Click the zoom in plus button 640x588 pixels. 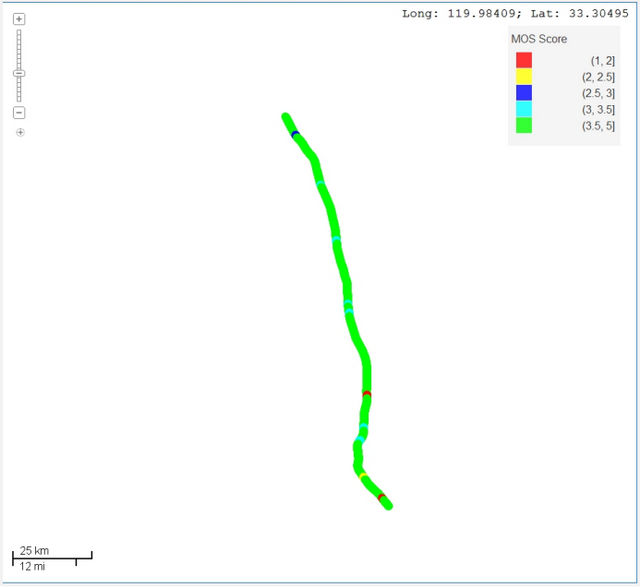[19, 19]
